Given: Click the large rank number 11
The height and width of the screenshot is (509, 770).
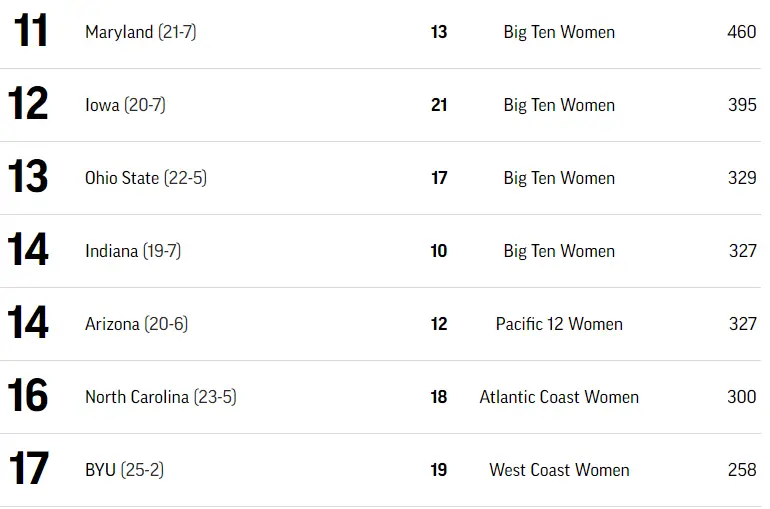Looking at the screenshot, I should pyautogui.click(x=30, y=32).
